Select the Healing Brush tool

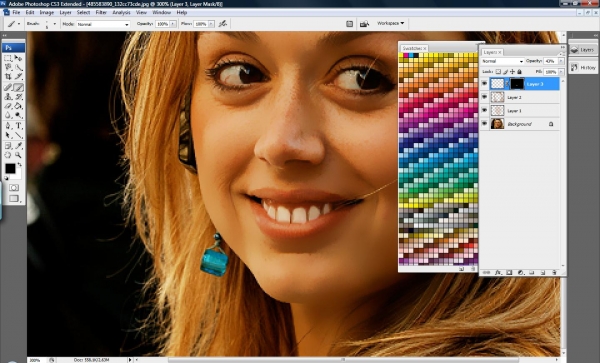8,87
